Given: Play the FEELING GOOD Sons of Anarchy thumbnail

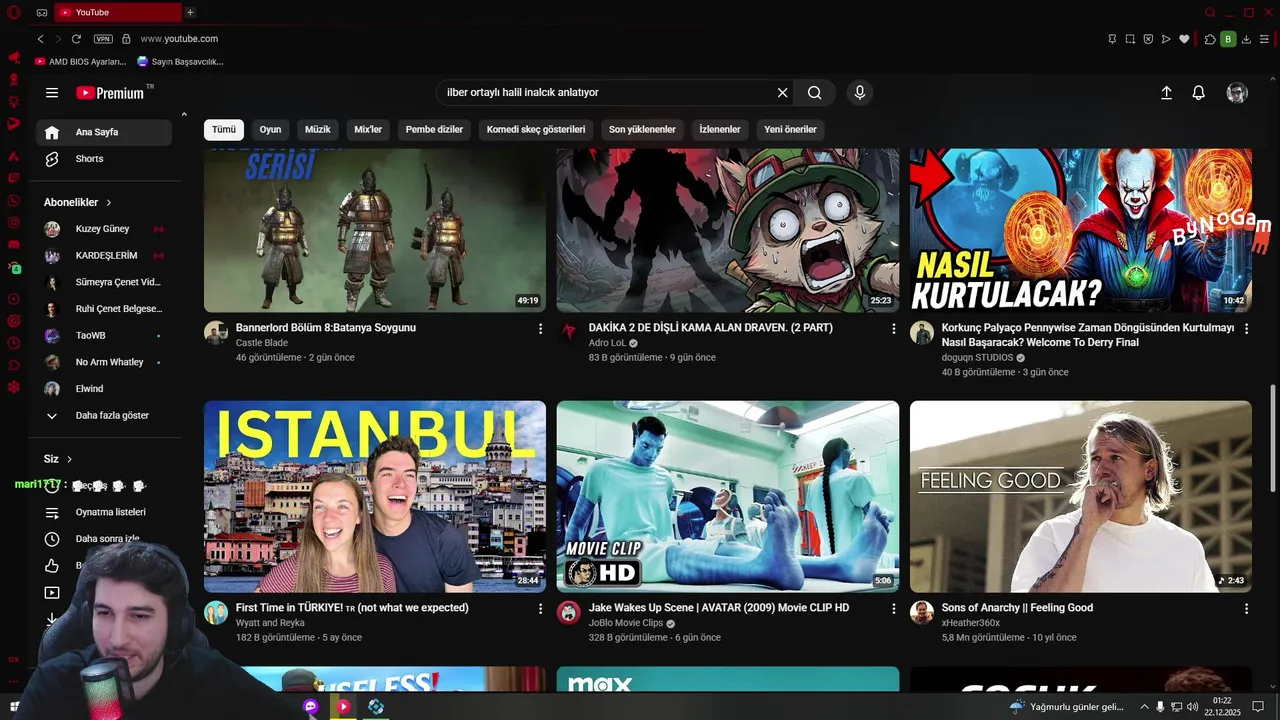Looking at the screenshot, I should [x=1081, y=497].
